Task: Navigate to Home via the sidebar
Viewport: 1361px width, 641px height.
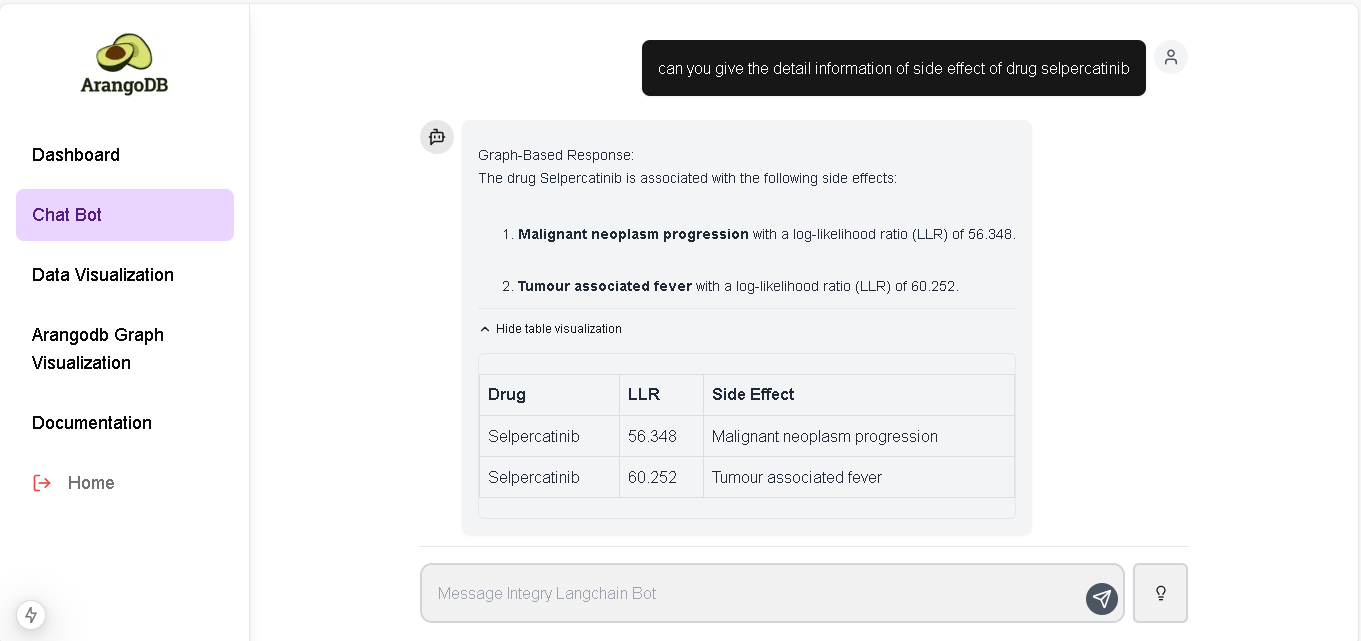Action: coord(91,483)
